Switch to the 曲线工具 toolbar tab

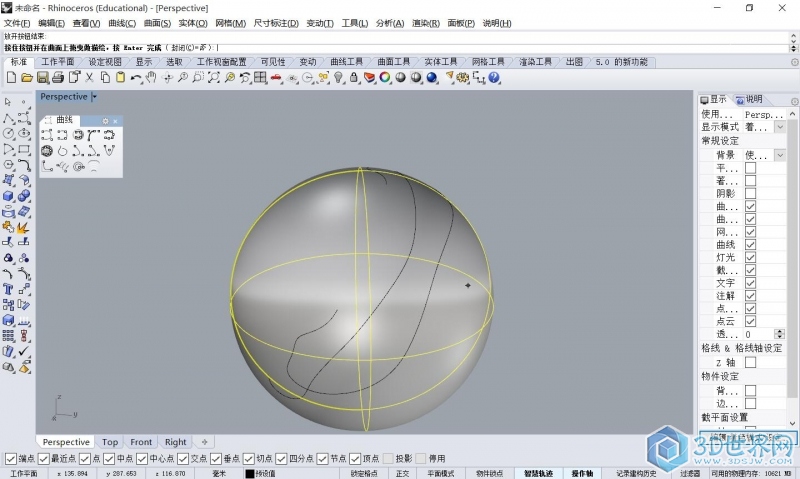click(346, 62)
